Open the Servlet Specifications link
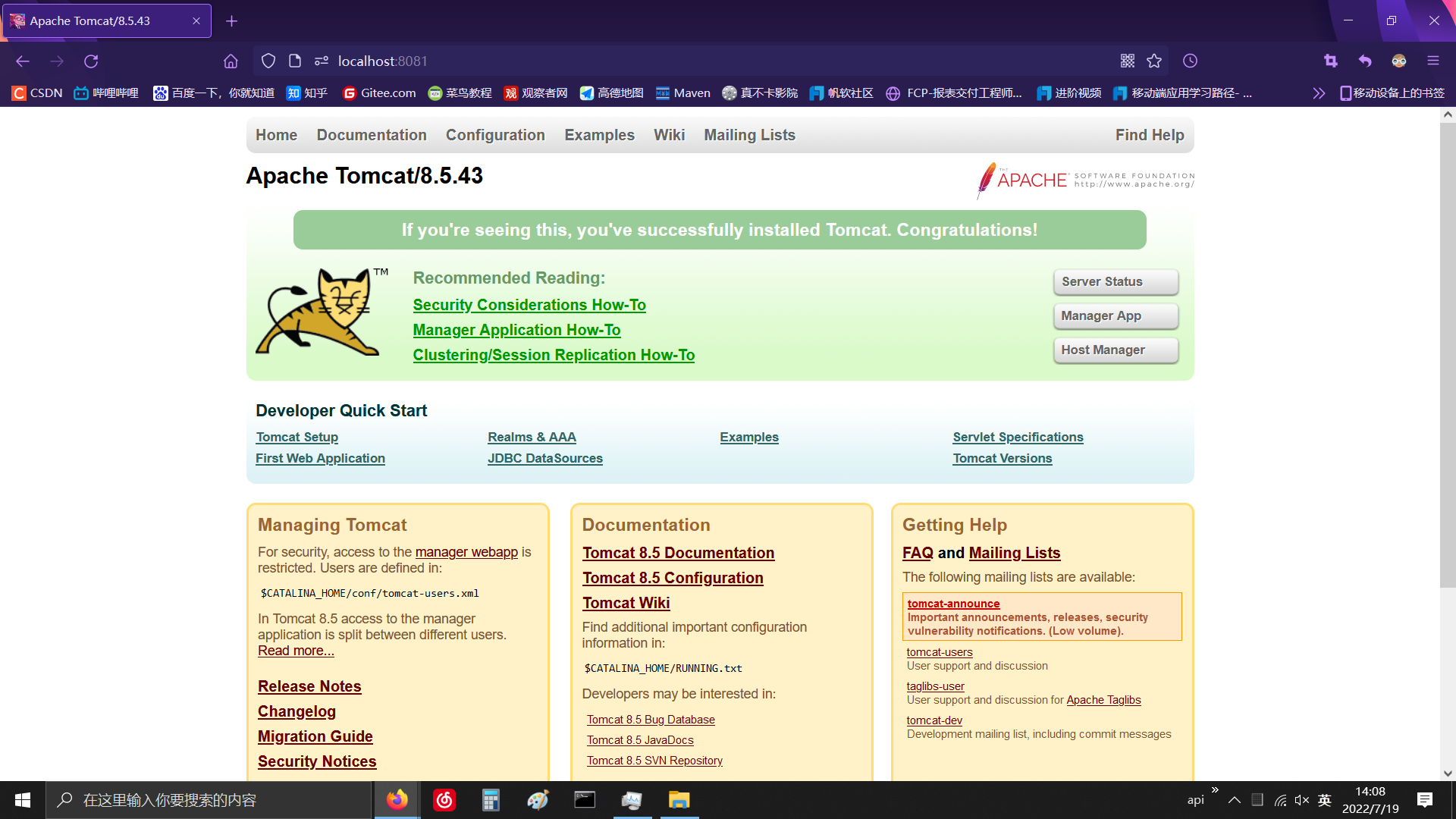 click(x=1018, y=437)
